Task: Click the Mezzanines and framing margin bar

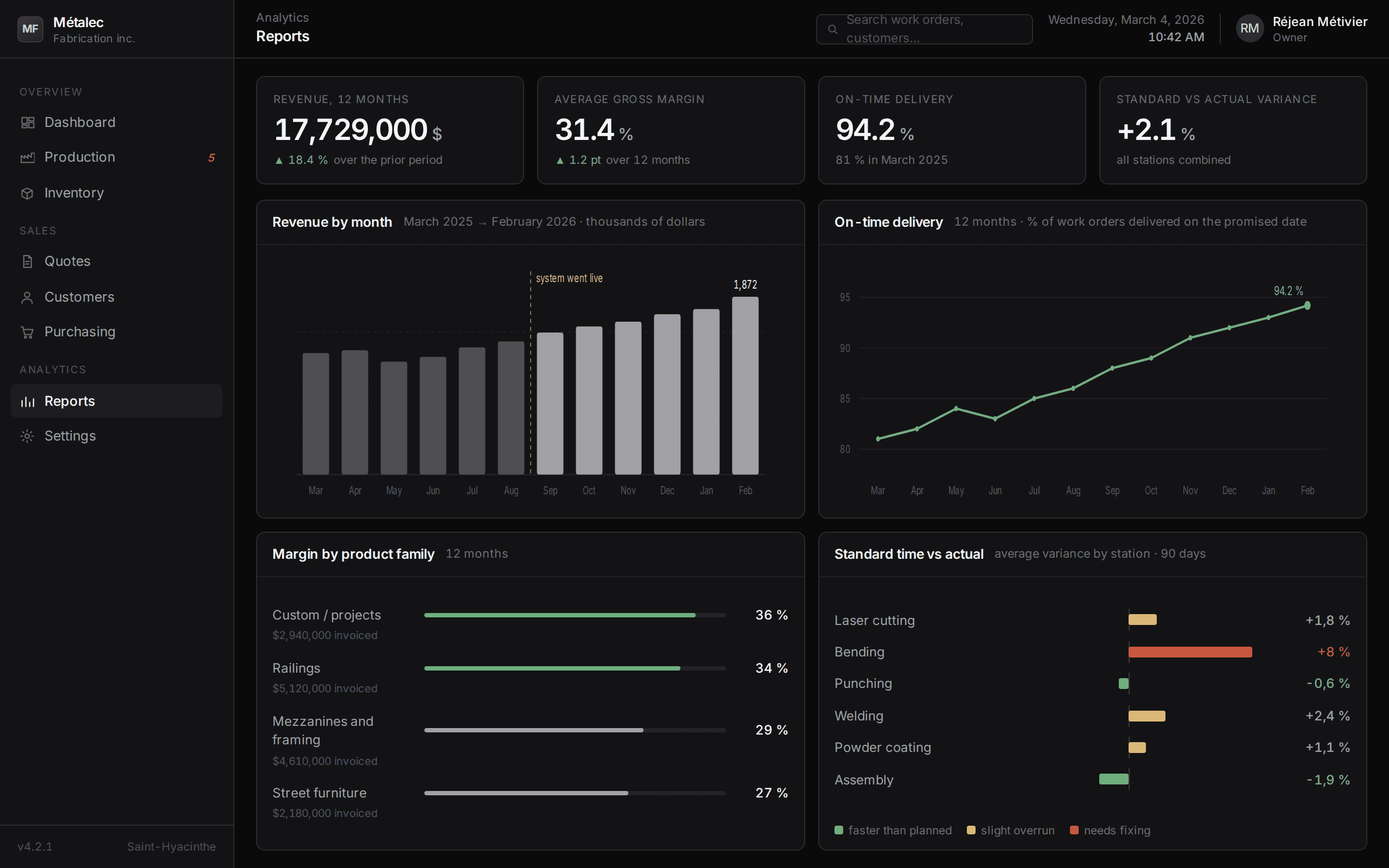Action: coord(575,730)
